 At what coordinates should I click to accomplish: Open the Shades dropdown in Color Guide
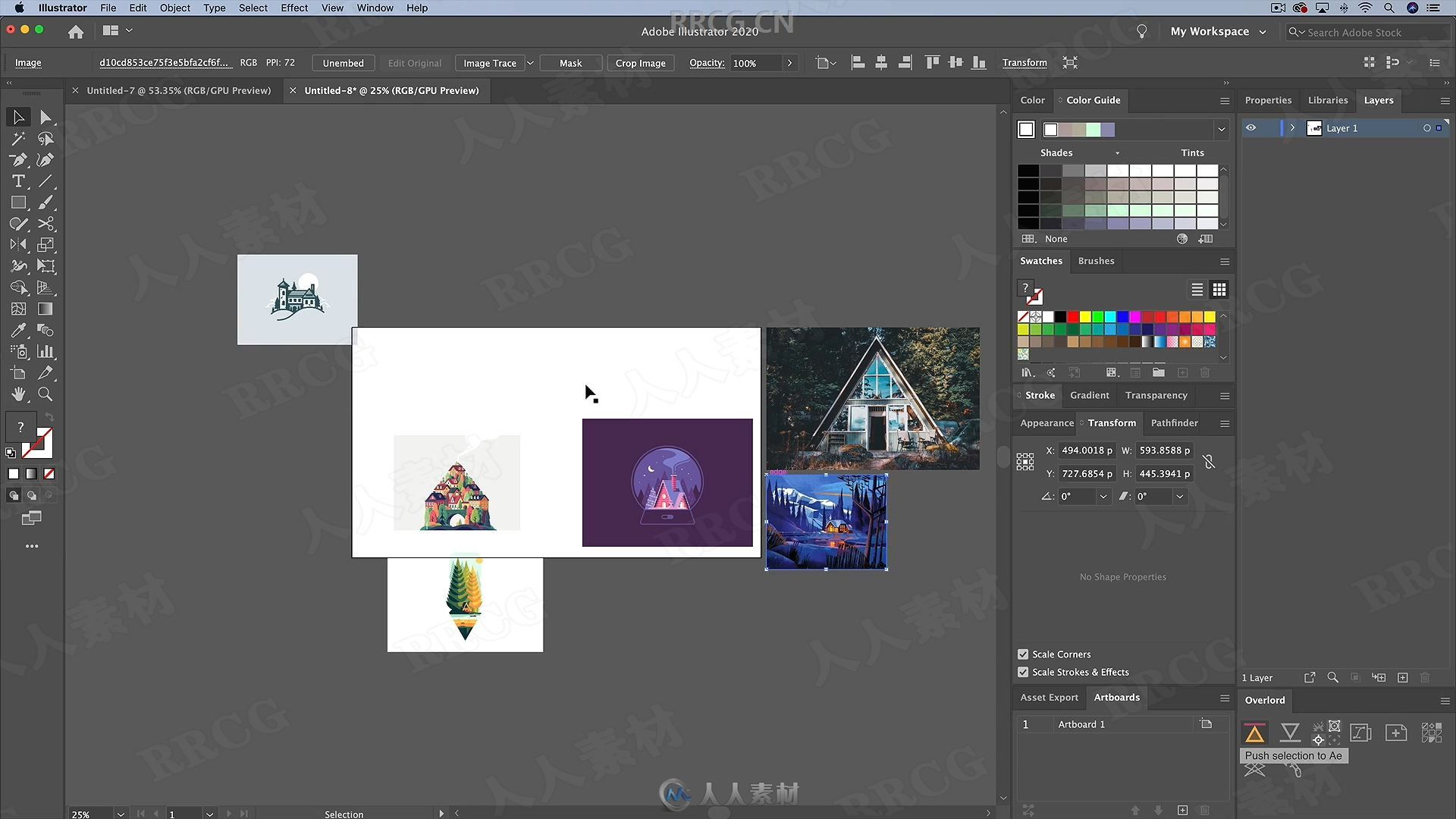pos(1117,152)
